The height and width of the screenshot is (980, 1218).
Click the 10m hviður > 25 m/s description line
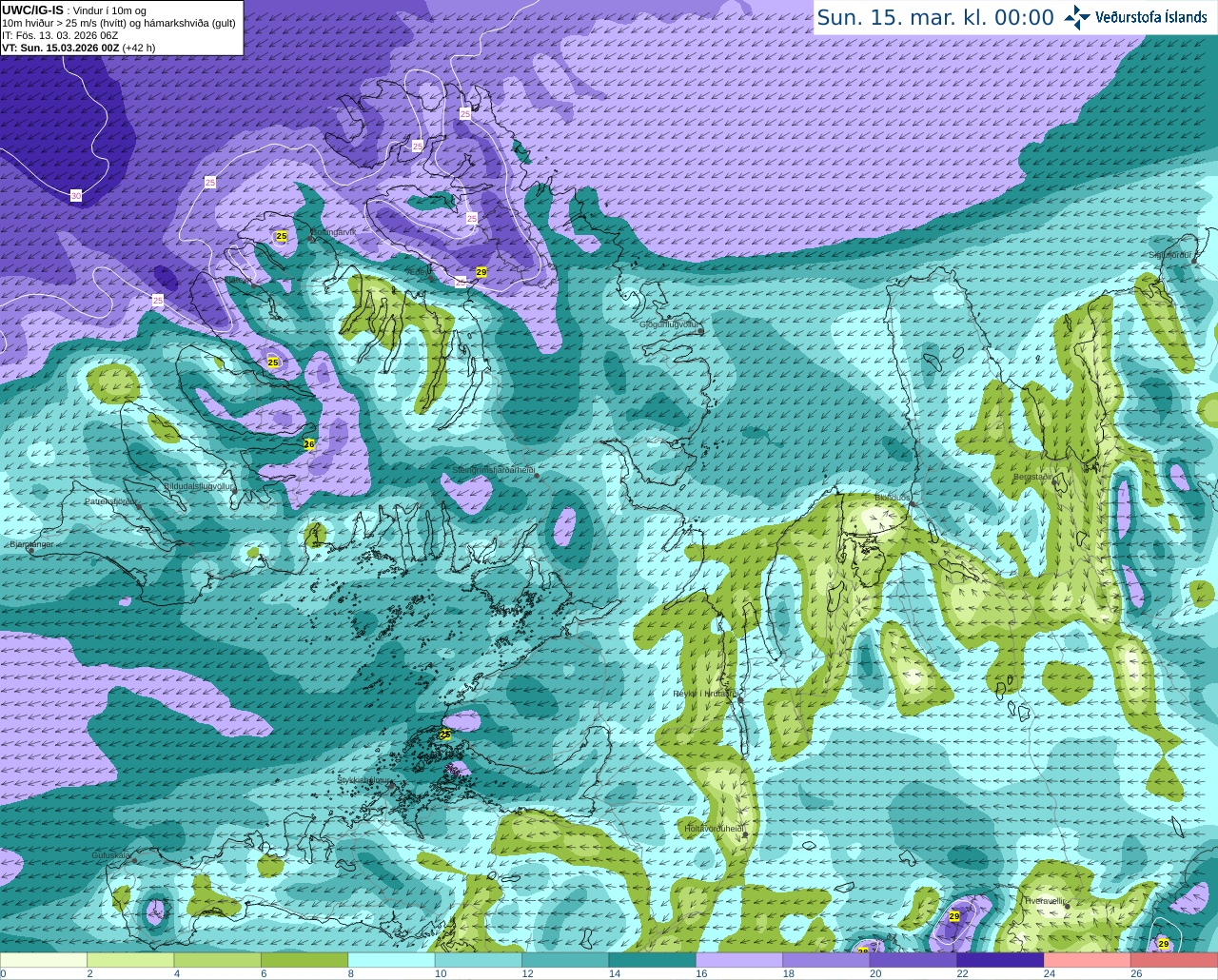coord(119,23)
